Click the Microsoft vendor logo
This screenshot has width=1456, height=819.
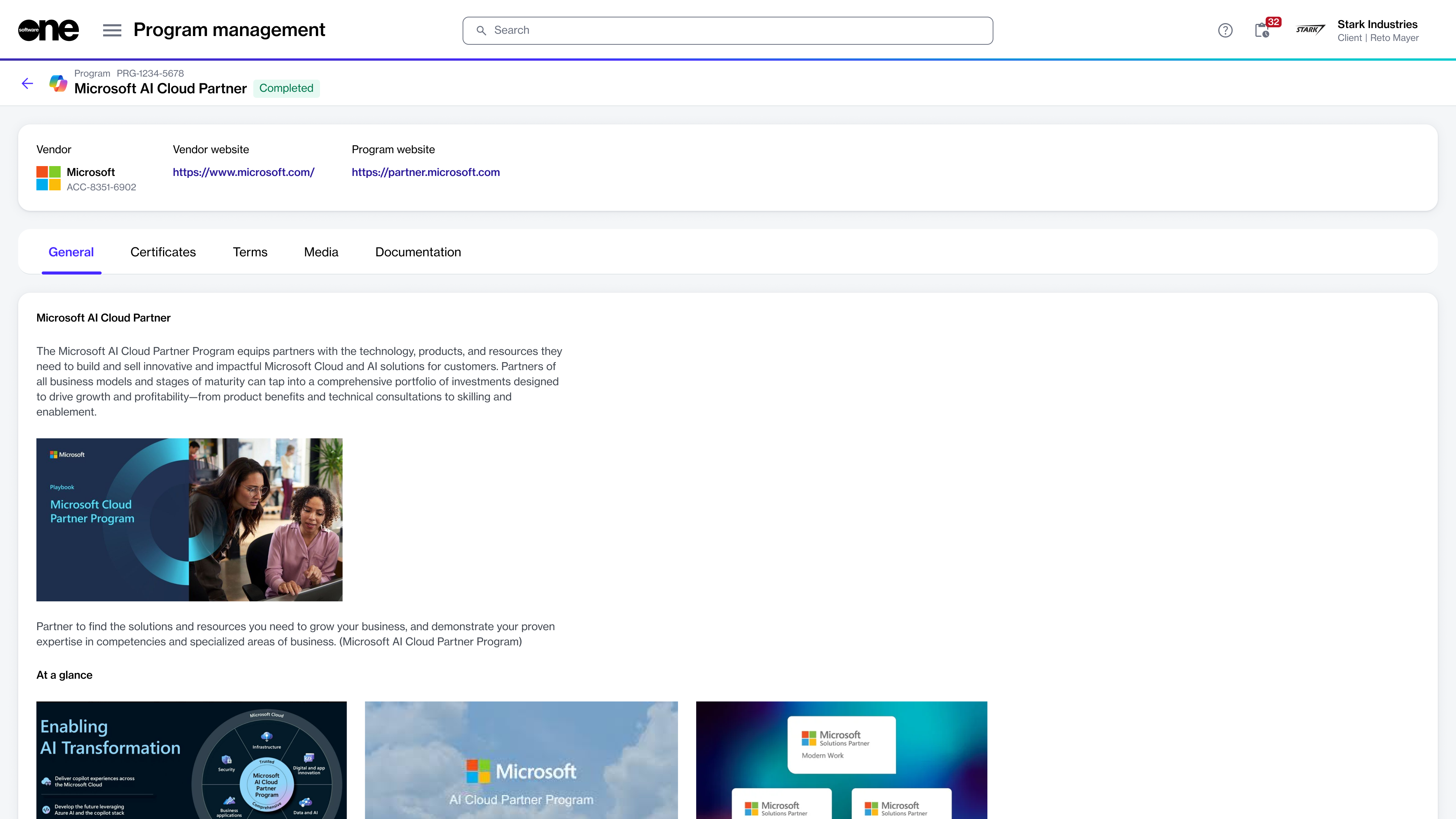tap(49, 178)
